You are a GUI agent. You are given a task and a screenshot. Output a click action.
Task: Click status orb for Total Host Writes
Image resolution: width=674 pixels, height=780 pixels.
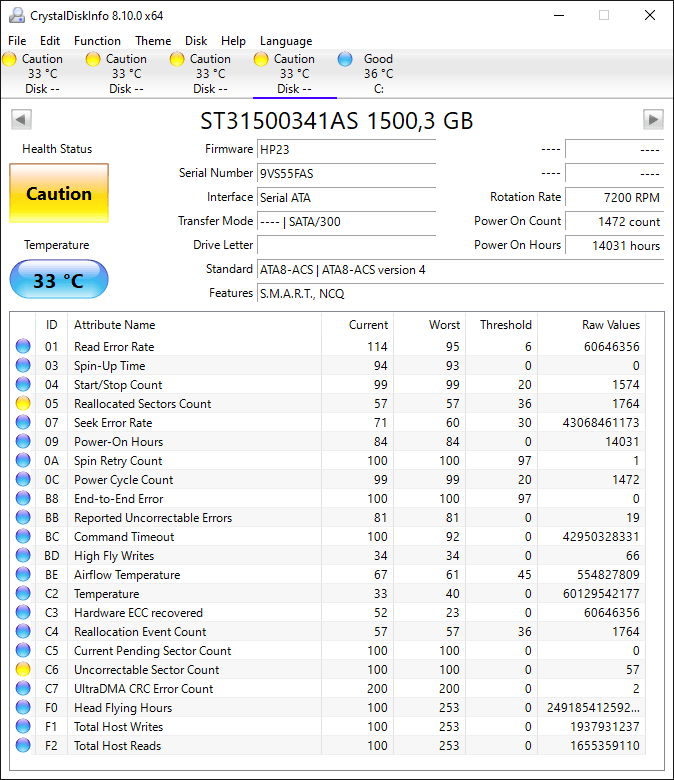click(23, 726)
